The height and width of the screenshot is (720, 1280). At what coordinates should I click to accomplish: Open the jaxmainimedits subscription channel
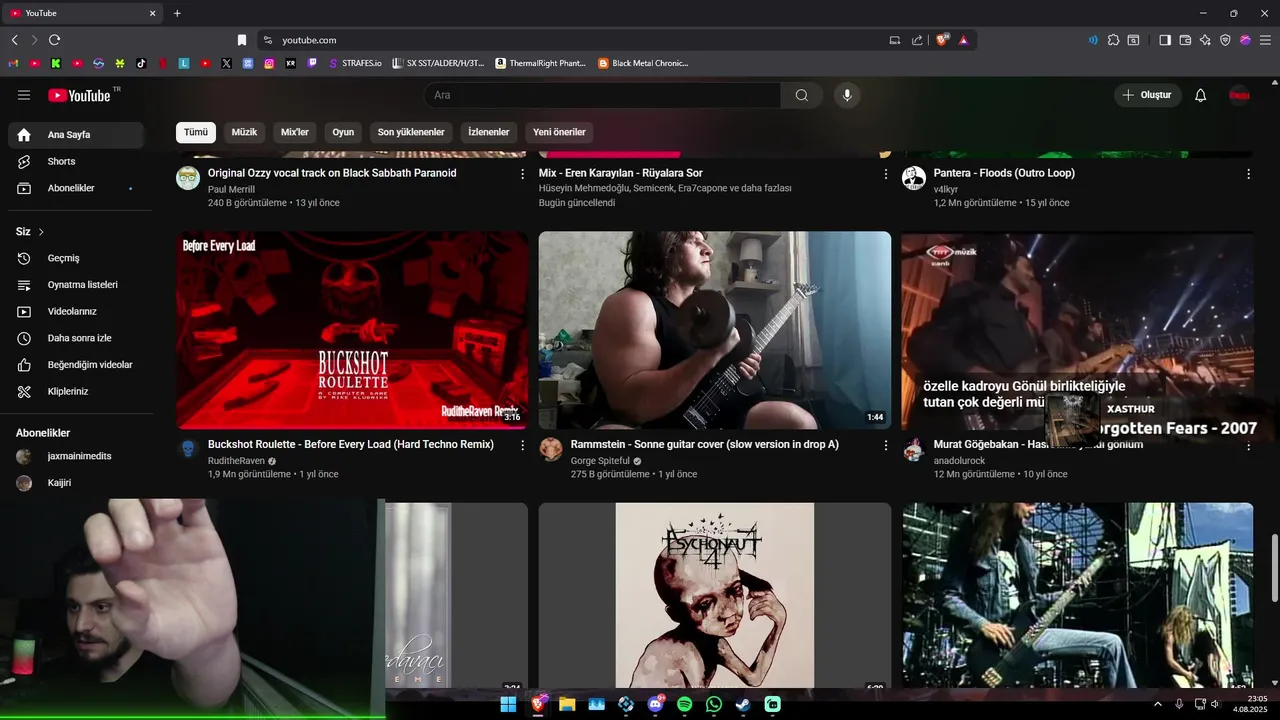(76, 456)
